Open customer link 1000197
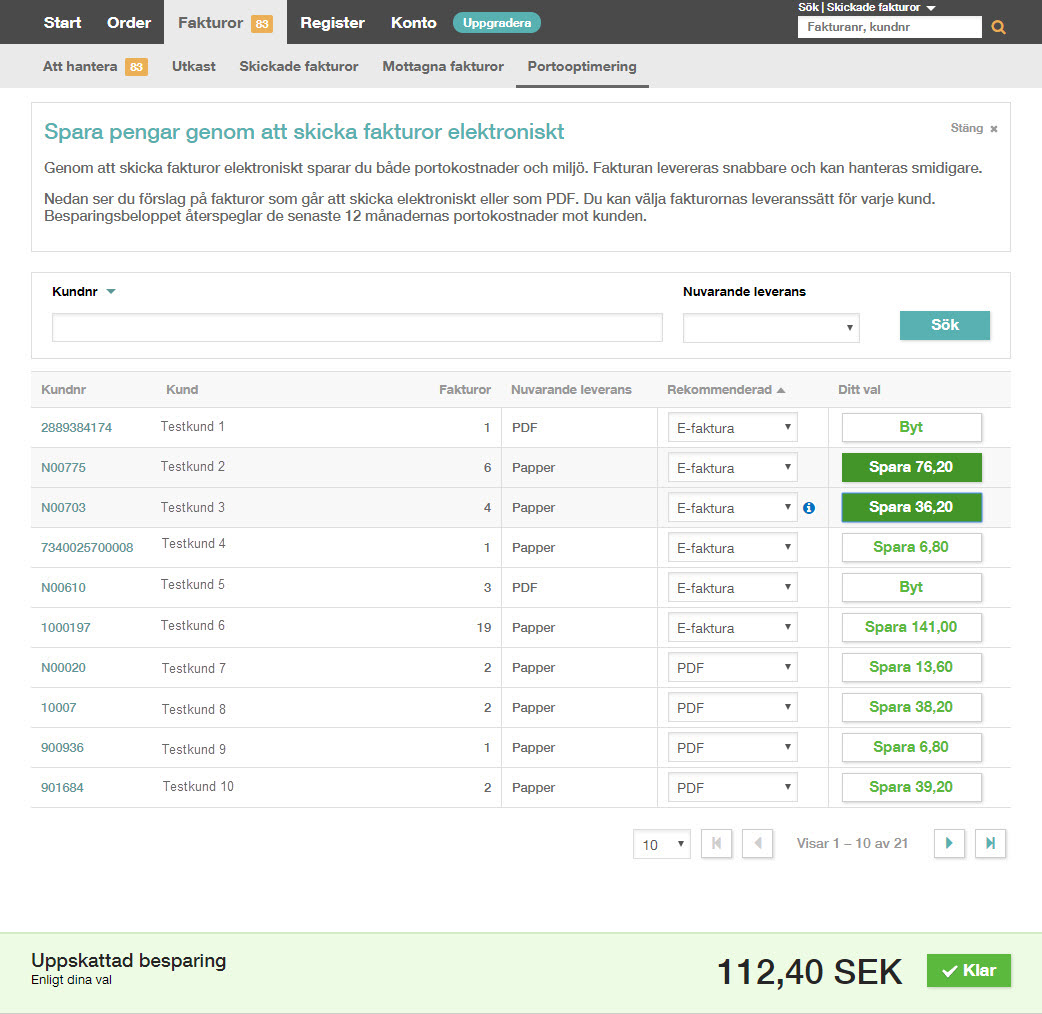Screen dimensions: 1042x1014 pos(66,627)
